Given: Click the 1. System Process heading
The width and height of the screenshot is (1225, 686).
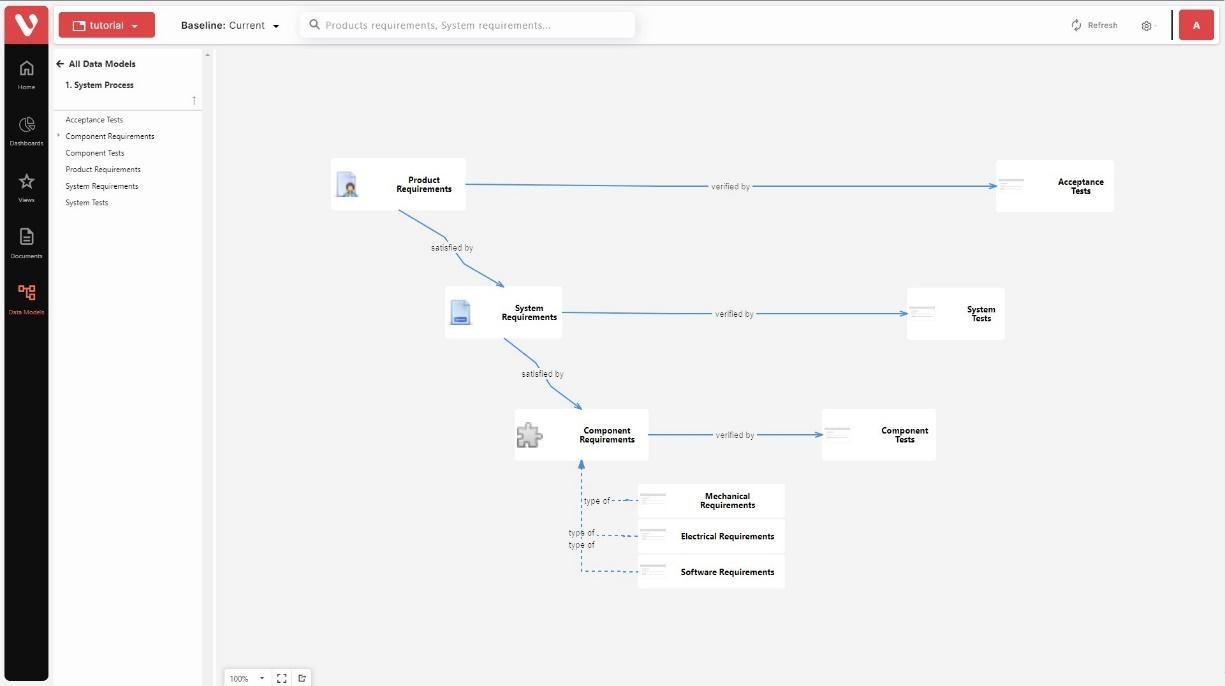Looking at the screenshot, I should pos(100,85).
